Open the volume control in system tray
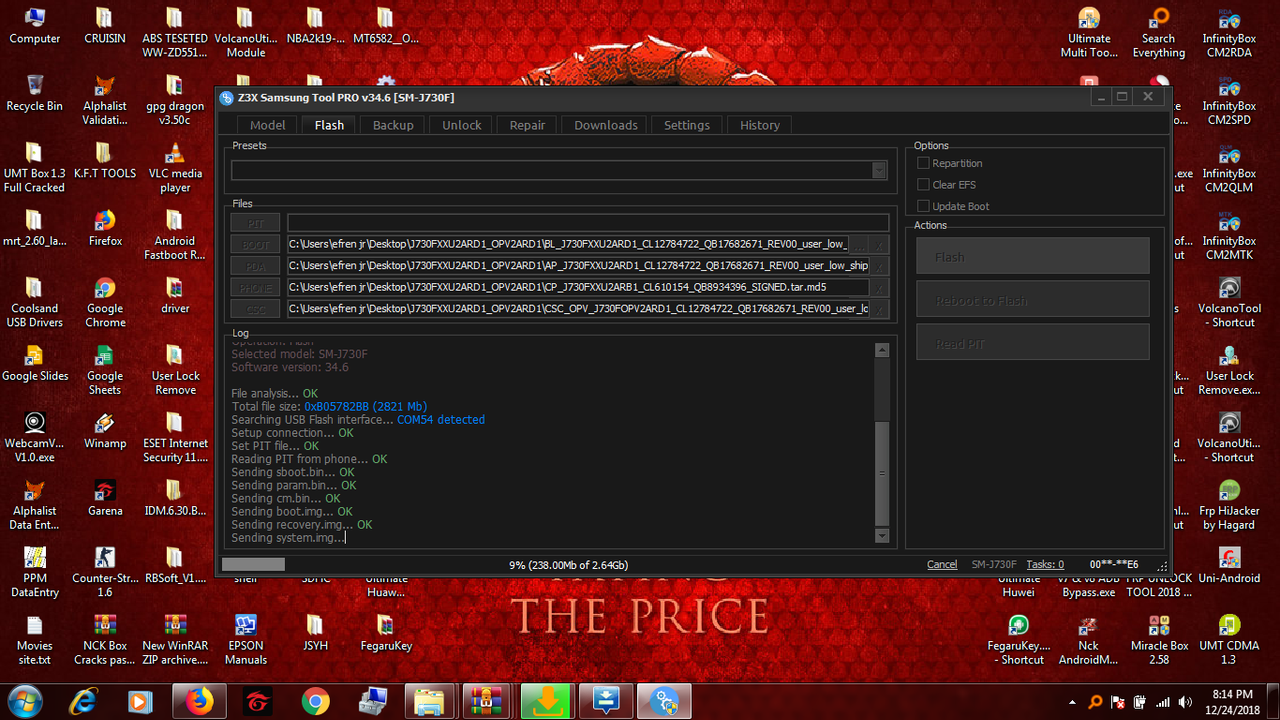 (1185, 702)
